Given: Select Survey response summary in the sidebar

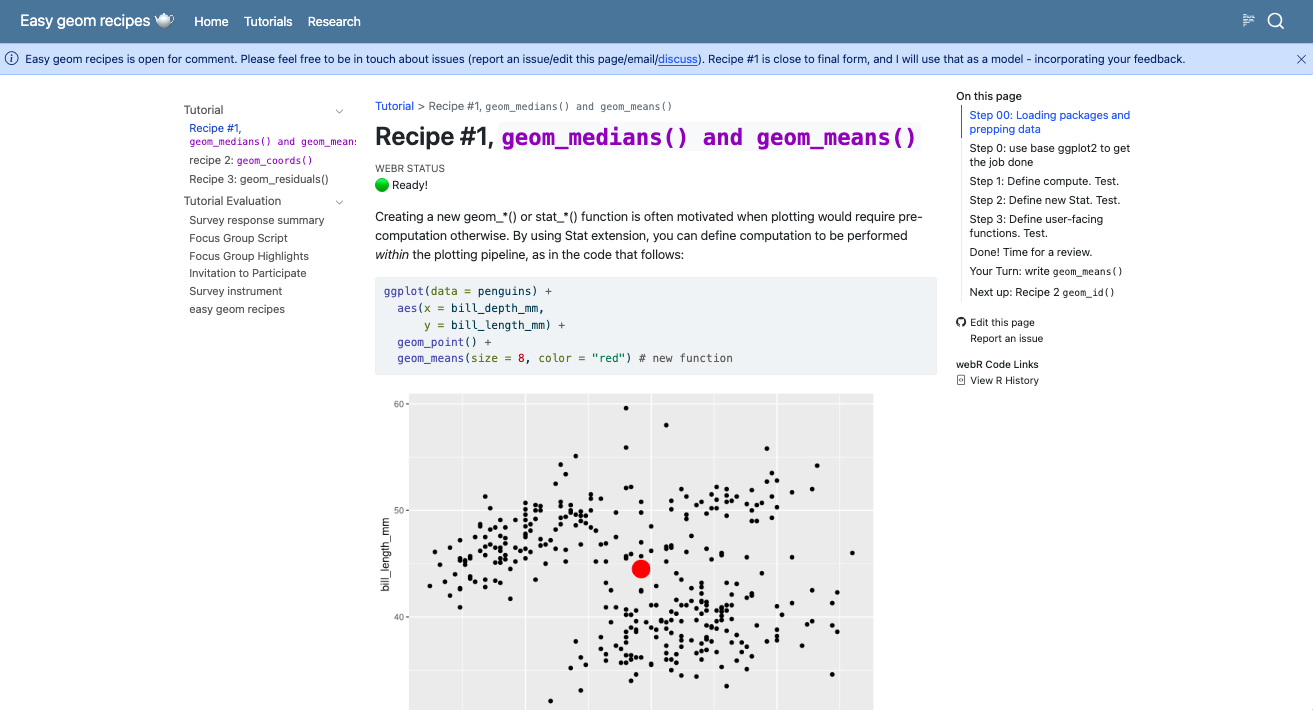Looking at the screenshot, I should pyautogui.click(x=257, y=220).
